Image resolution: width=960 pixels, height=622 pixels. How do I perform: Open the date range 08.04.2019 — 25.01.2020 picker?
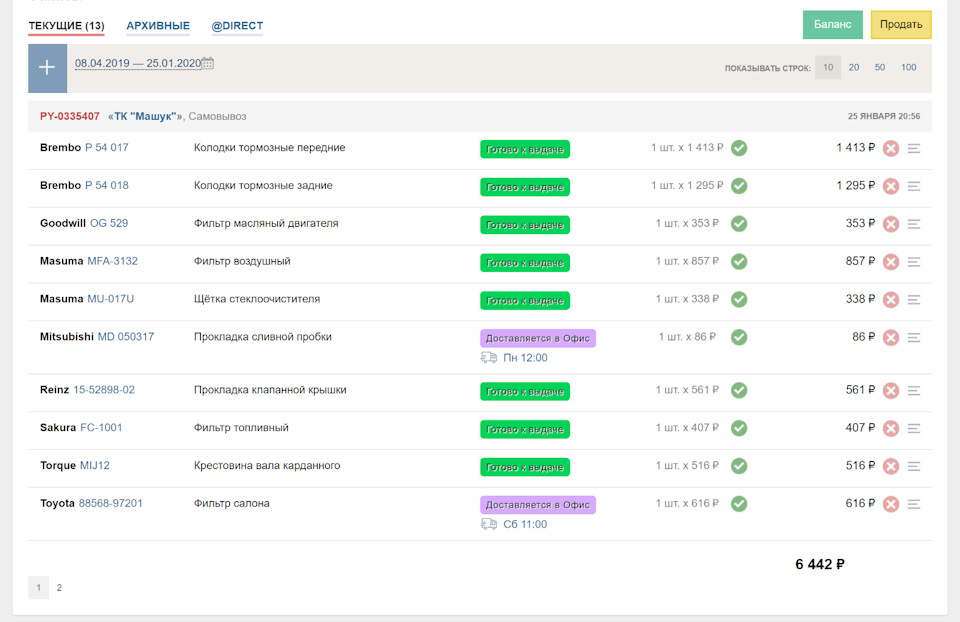pos(137,63)
